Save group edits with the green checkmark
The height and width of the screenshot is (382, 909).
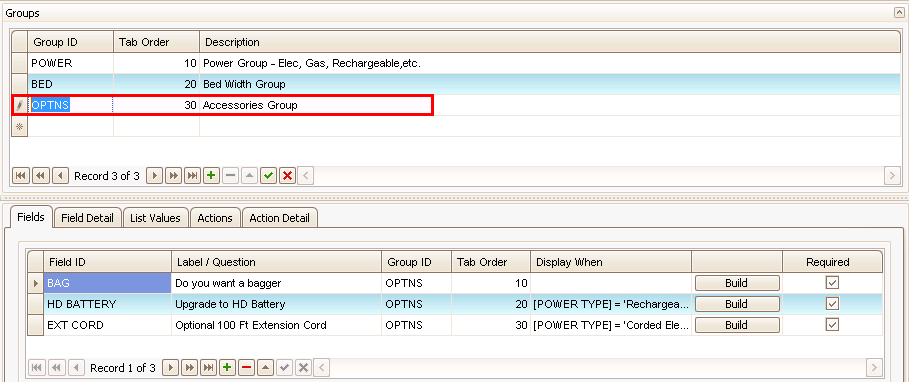pos(268,176)
